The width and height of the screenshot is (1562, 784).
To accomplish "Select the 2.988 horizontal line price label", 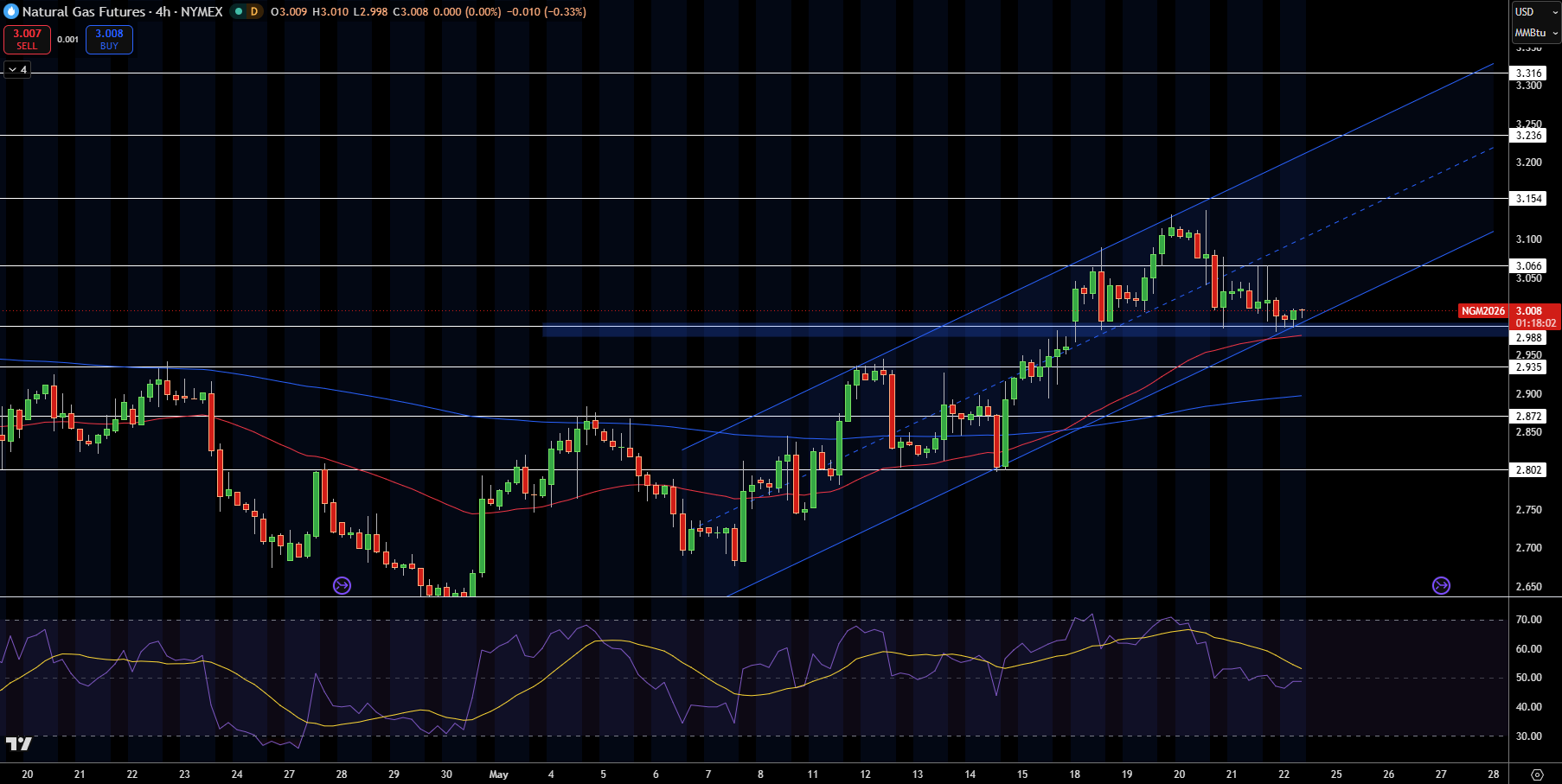I will [1528, 338].
